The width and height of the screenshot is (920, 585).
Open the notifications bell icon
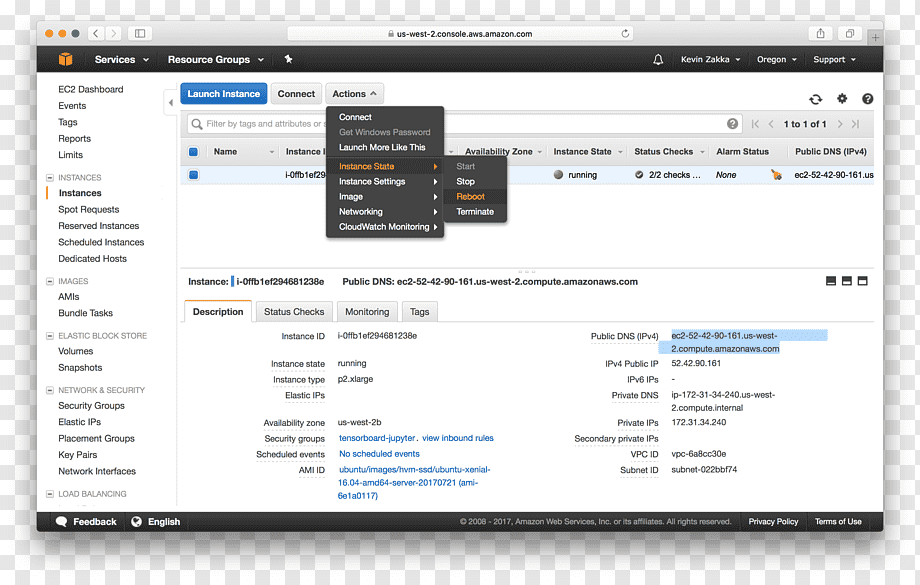658,59
